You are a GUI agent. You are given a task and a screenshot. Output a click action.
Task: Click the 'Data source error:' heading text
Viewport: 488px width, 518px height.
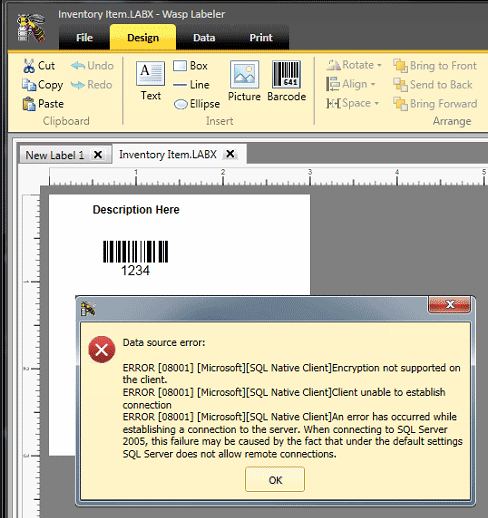coord(164,343)
